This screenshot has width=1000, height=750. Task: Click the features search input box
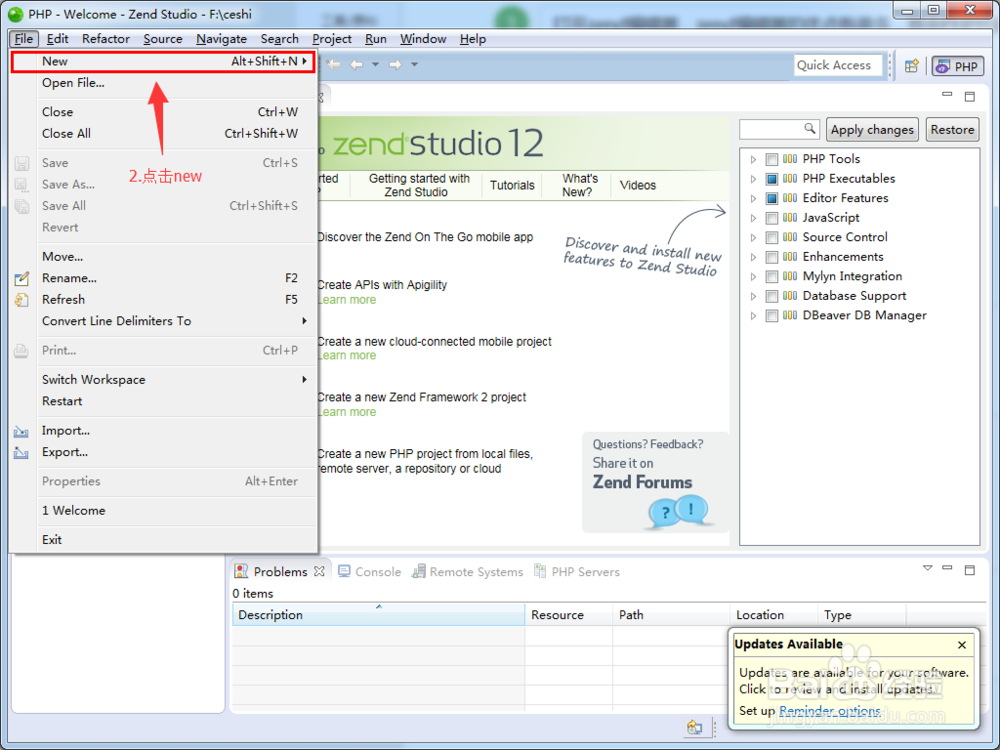[x=779, y=129]
